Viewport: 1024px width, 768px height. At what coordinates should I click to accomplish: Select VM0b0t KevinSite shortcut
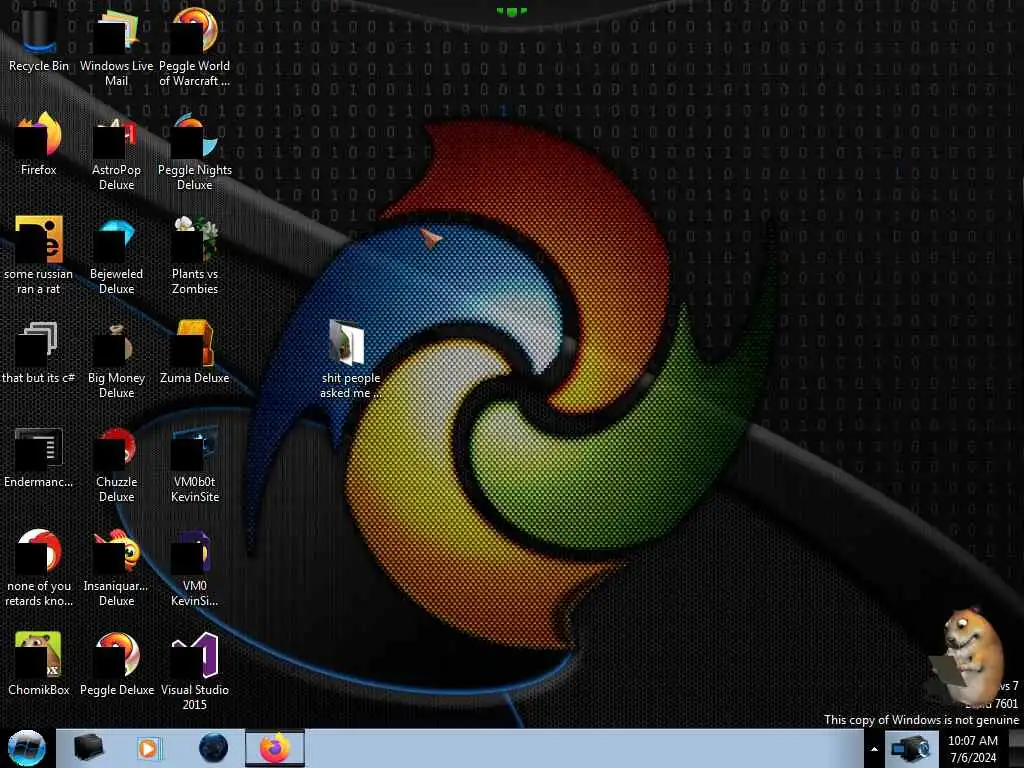[x=195, y=464]
